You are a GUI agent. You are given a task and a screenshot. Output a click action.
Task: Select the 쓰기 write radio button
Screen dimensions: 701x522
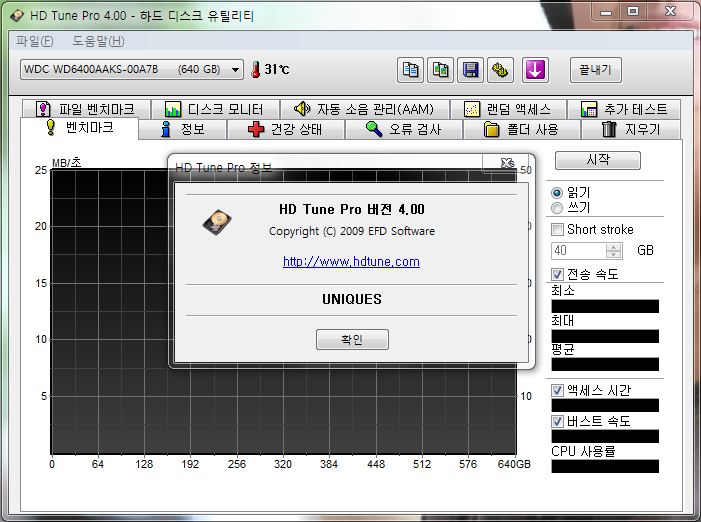(x=557, y=208)
